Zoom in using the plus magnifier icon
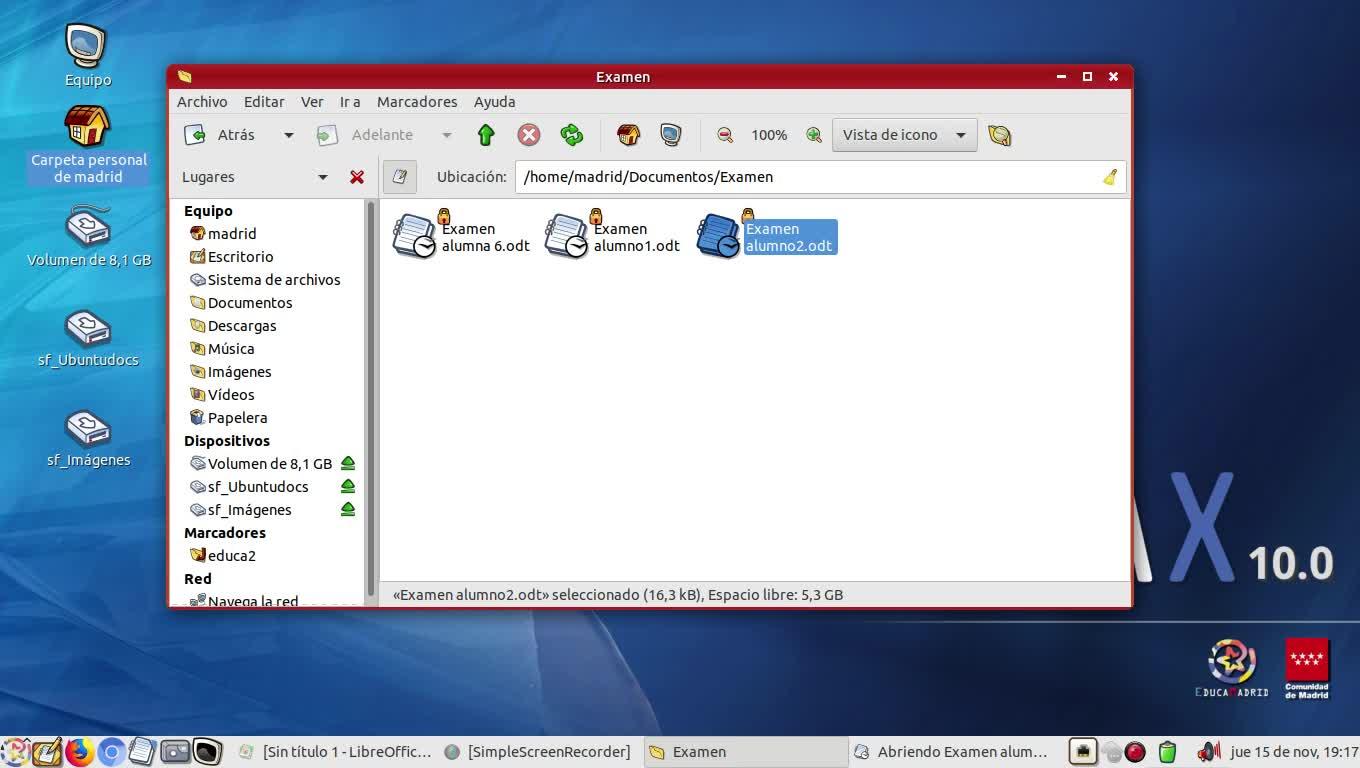The image size is (1360, 768). click(814, 135)
